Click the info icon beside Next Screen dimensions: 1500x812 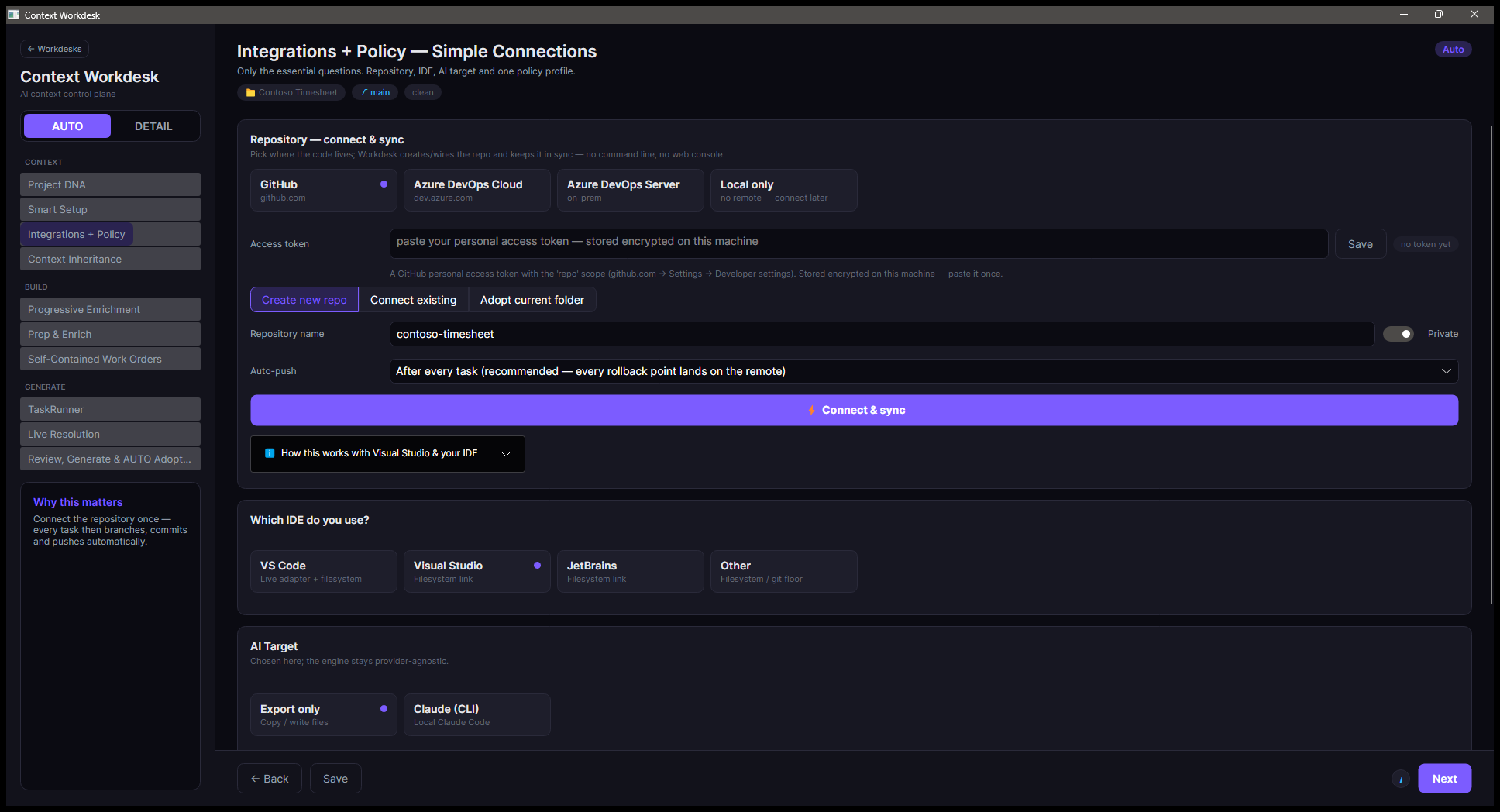pos(1400,779)
